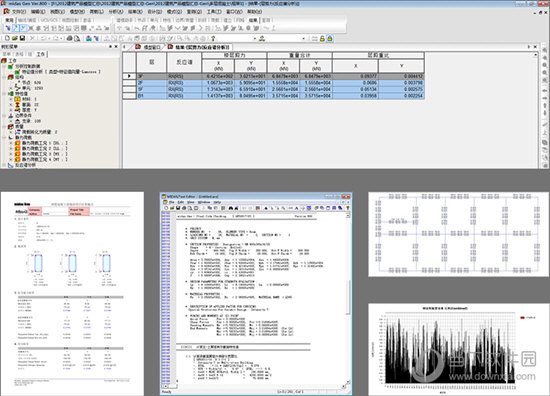Image resolution: width=550 pixels, height=396 pixels.
Task: Open the File menu in MIDAS Text Editor
Action: coord(172,202)
